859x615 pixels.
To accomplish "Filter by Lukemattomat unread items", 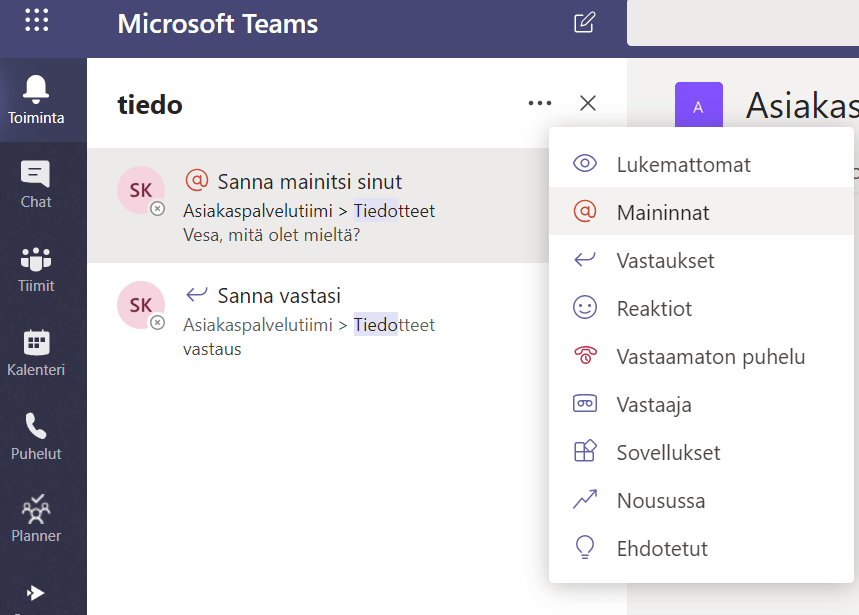I will (x=683, y=164).
